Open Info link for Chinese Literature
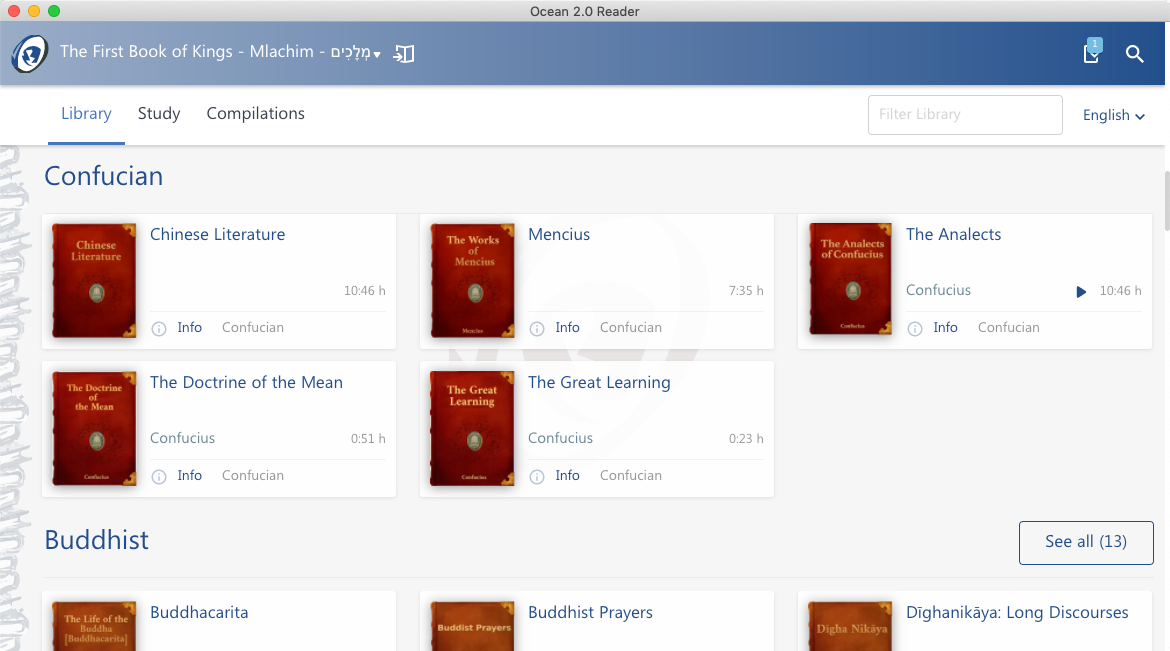 point(190,327)
